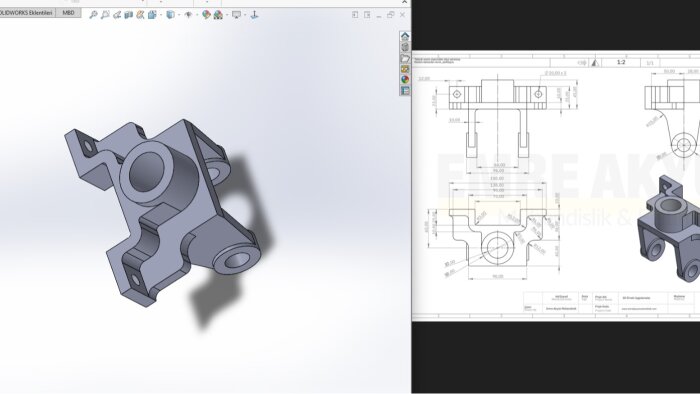Open the Custom Properties icon in the task pane
The height and width of the screenshot is (394, 700).
[405, 91]
